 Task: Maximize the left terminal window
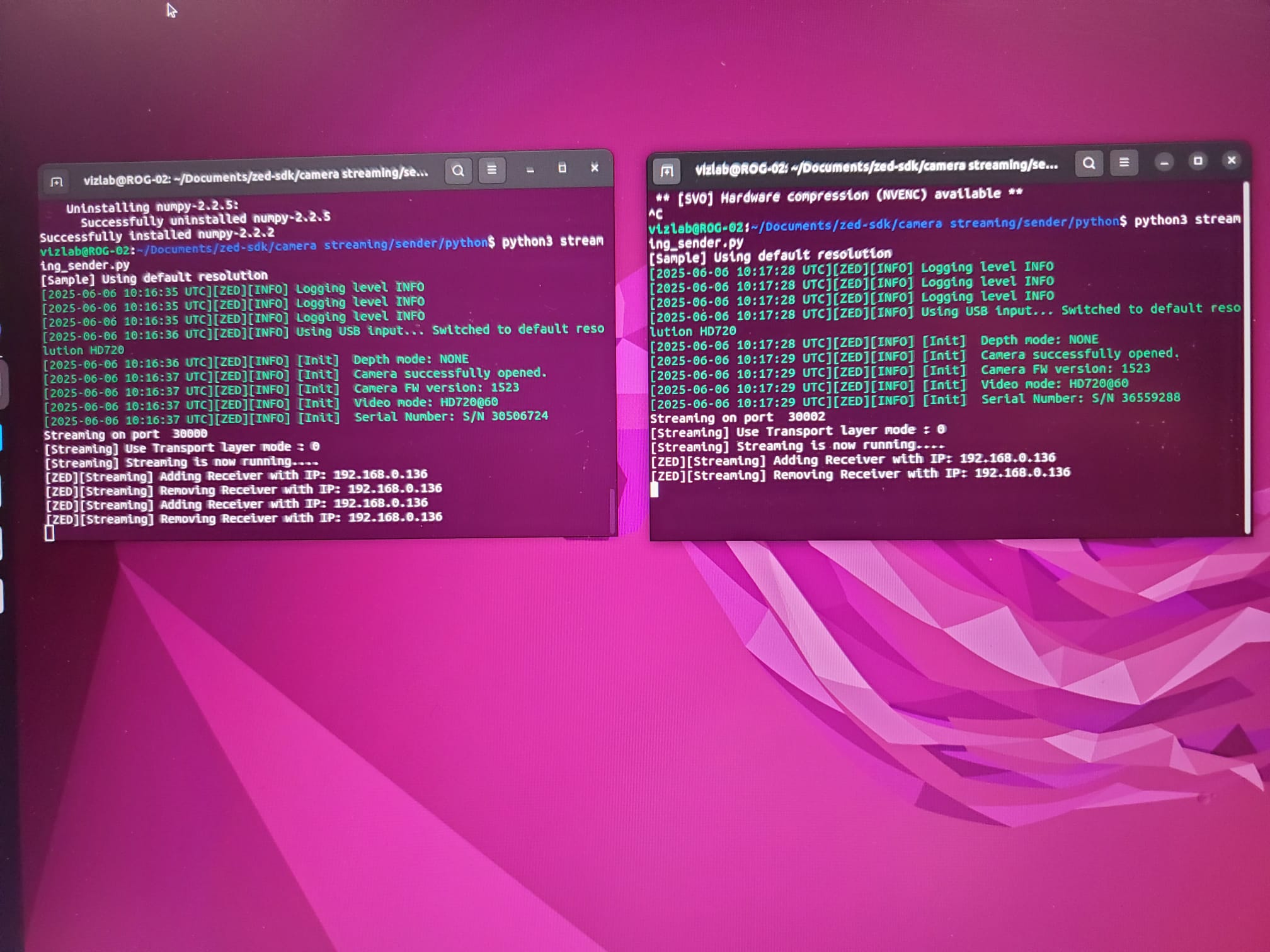click(x=563, y=168)
